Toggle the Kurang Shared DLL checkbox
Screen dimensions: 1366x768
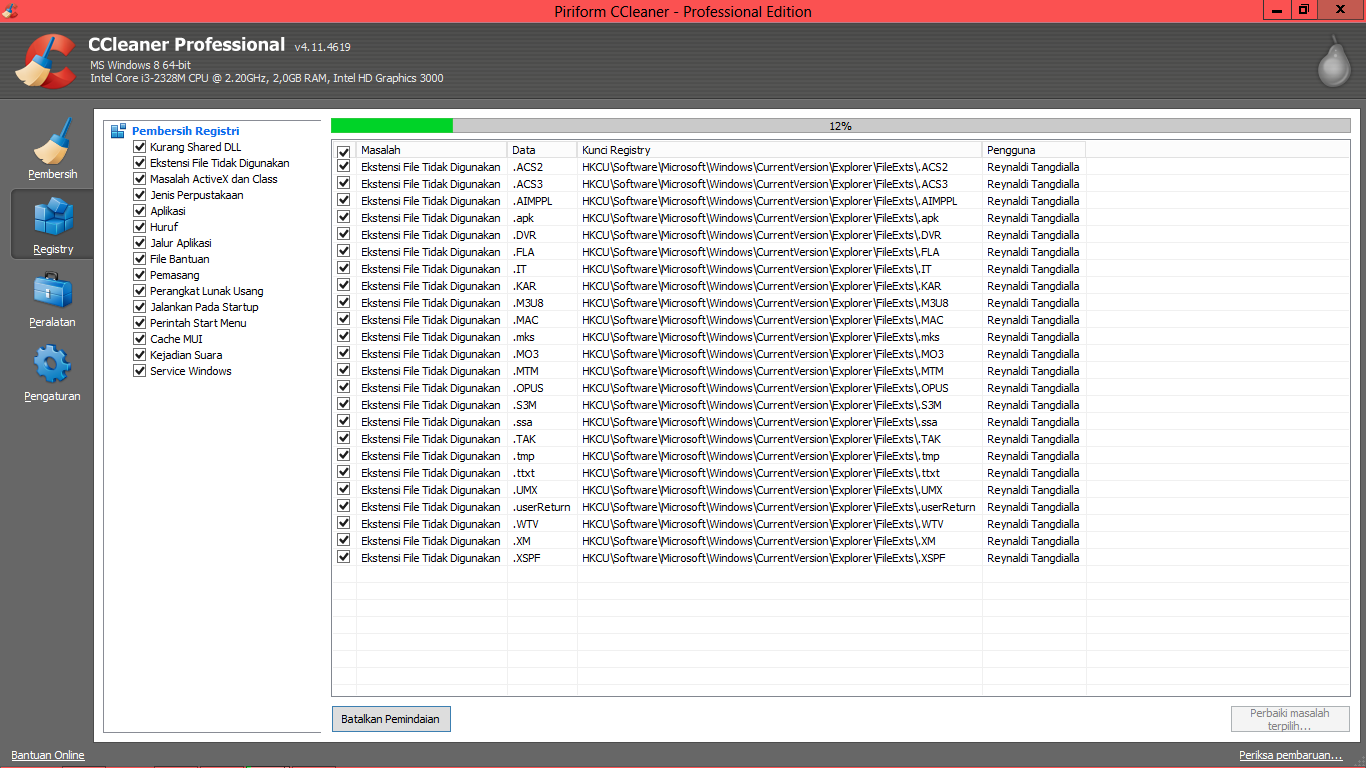pyautogui.click(x=140, y=147)
